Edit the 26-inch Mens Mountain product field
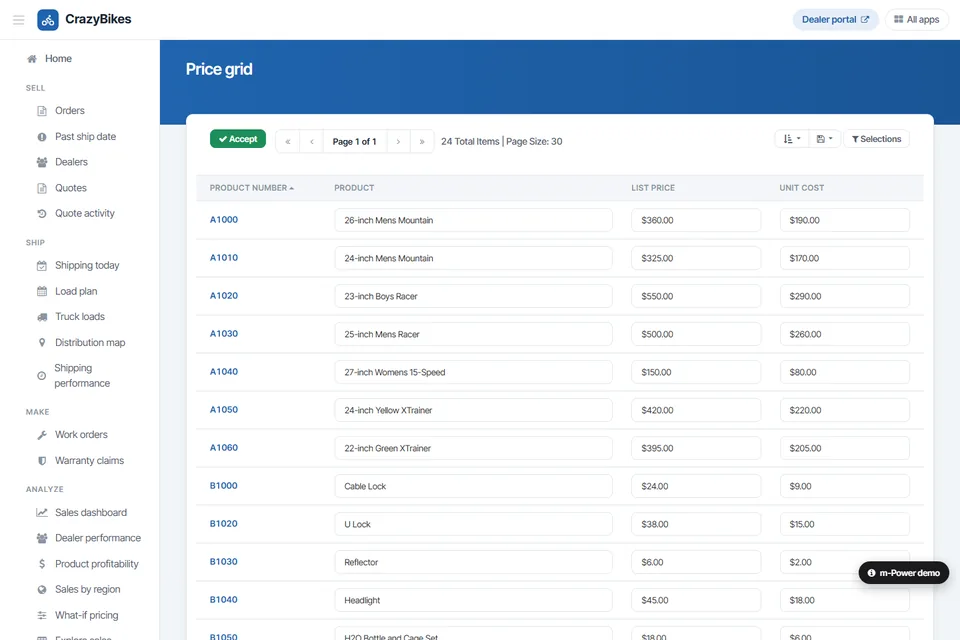 (x=473, y=220)
